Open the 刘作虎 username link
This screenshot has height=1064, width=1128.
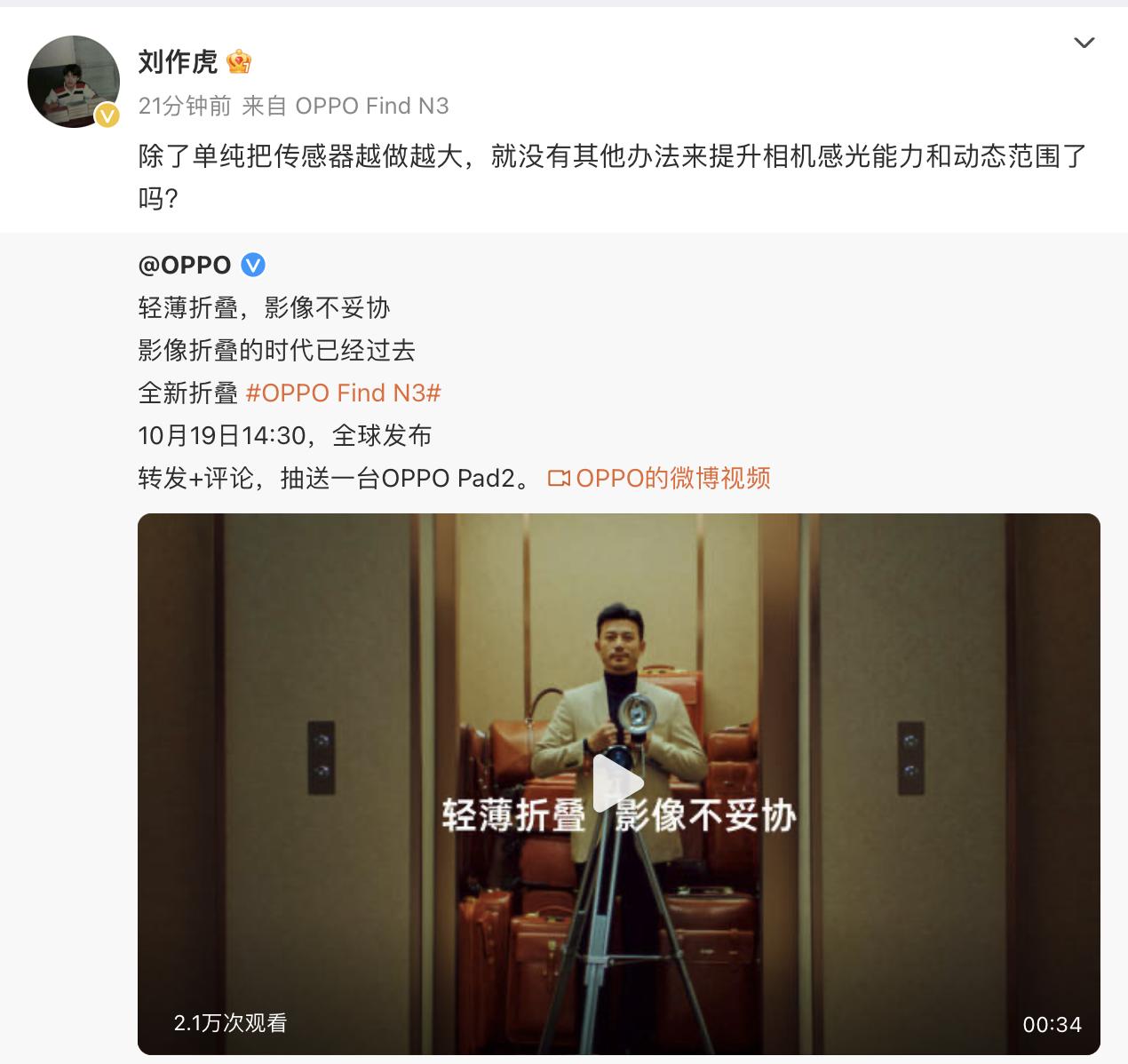(178, 62)
